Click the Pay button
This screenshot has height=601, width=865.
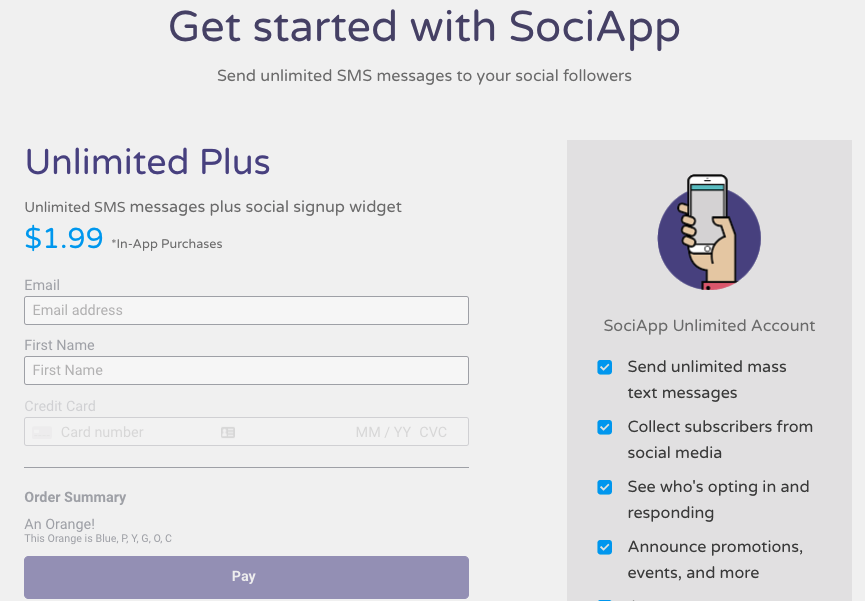tap(247, 577)
